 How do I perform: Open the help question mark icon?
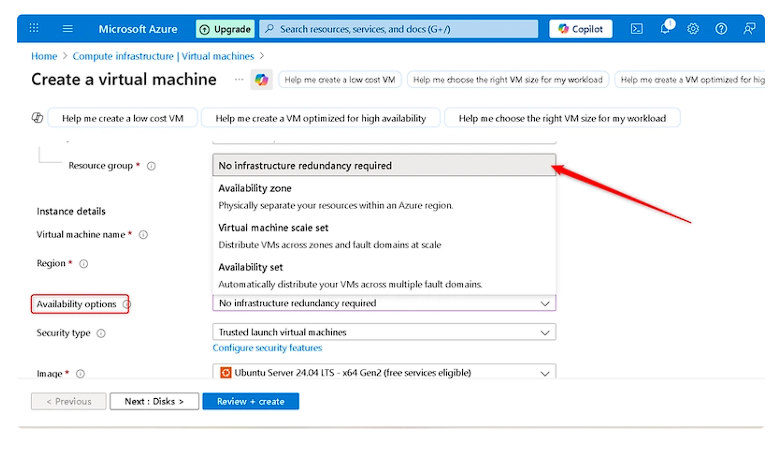(721, 29)
